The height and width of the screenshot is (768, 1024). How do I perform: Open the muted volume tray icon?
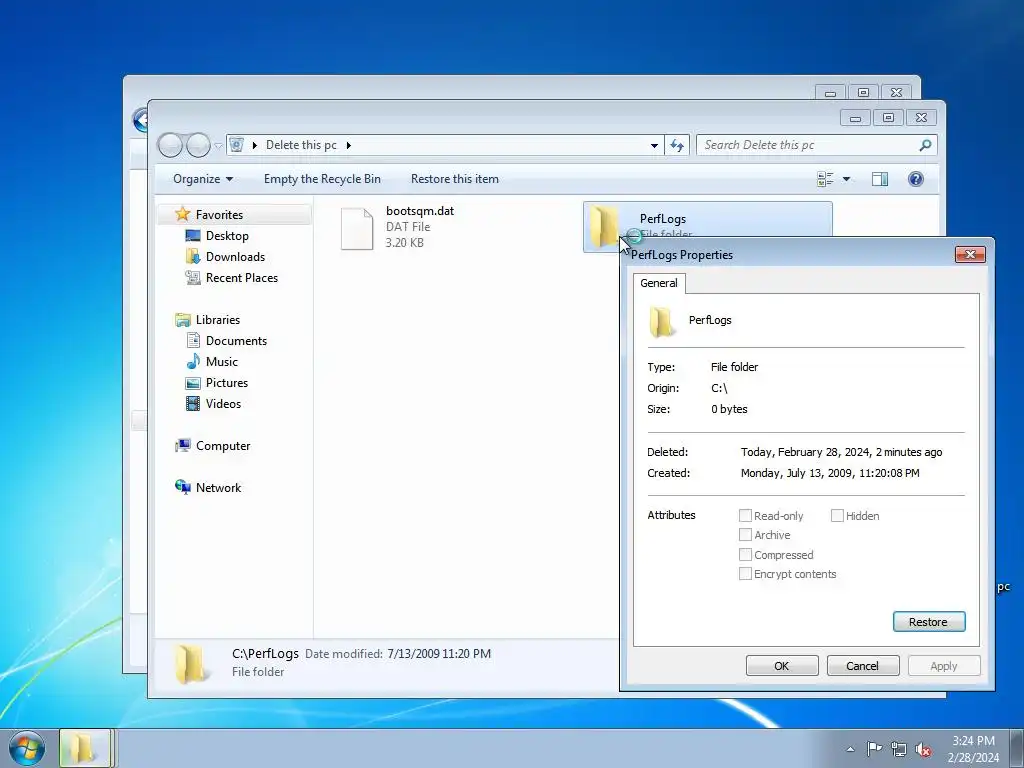pyautogui.click(x=923, y=750)
